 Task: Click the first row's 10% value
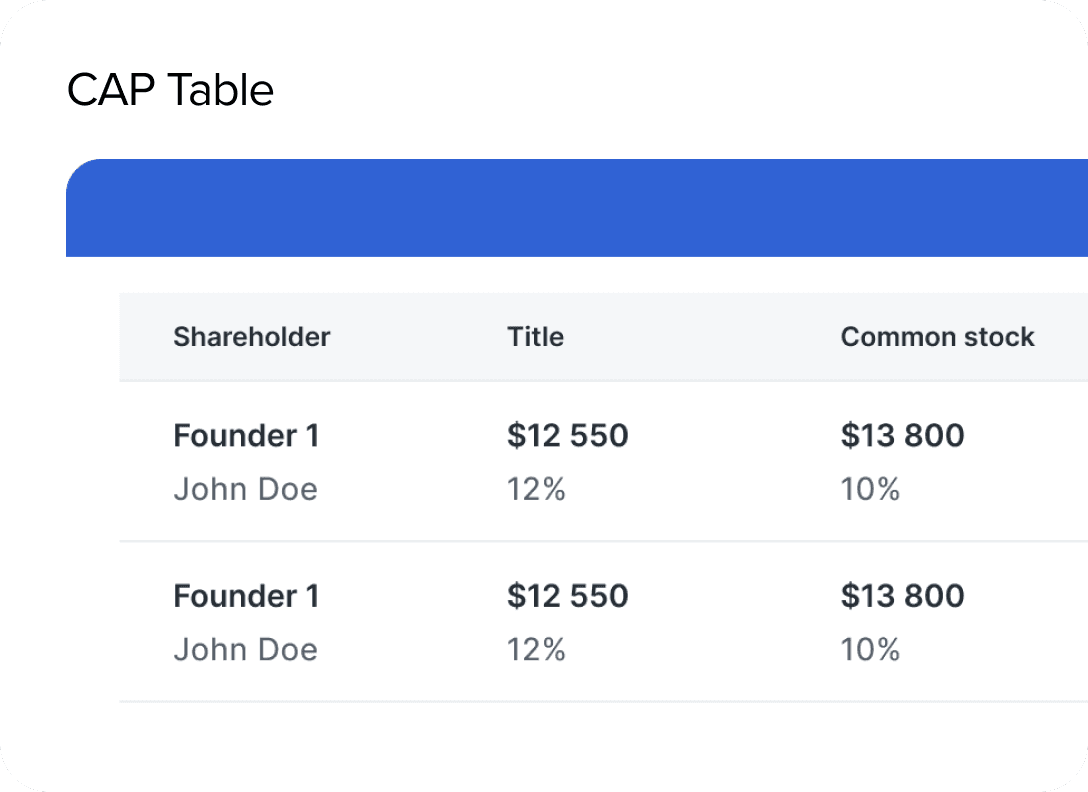coord(870,489)
